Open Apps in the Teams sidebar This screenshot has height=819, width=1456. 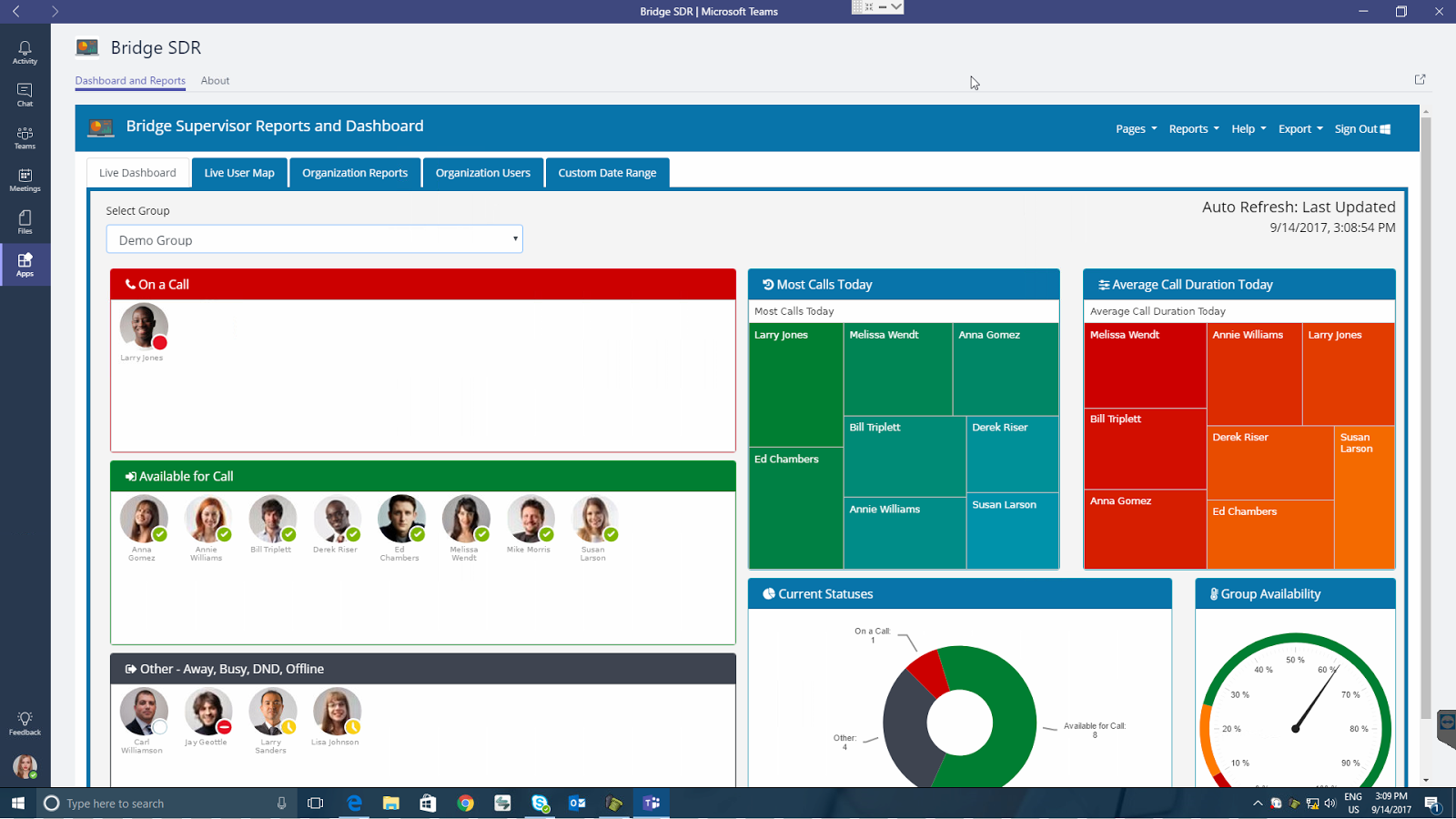(25, 265)
